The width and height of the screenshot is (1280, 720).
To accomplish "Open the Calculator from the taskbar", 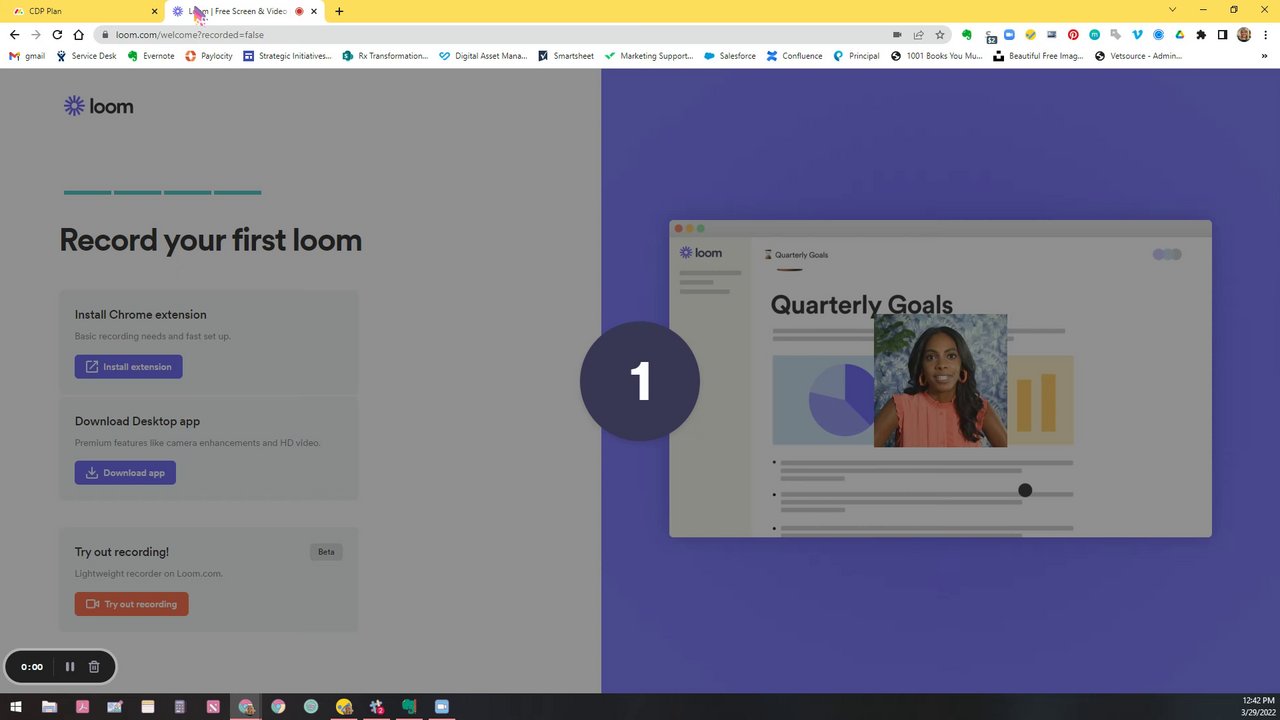I will click(180, 707).
